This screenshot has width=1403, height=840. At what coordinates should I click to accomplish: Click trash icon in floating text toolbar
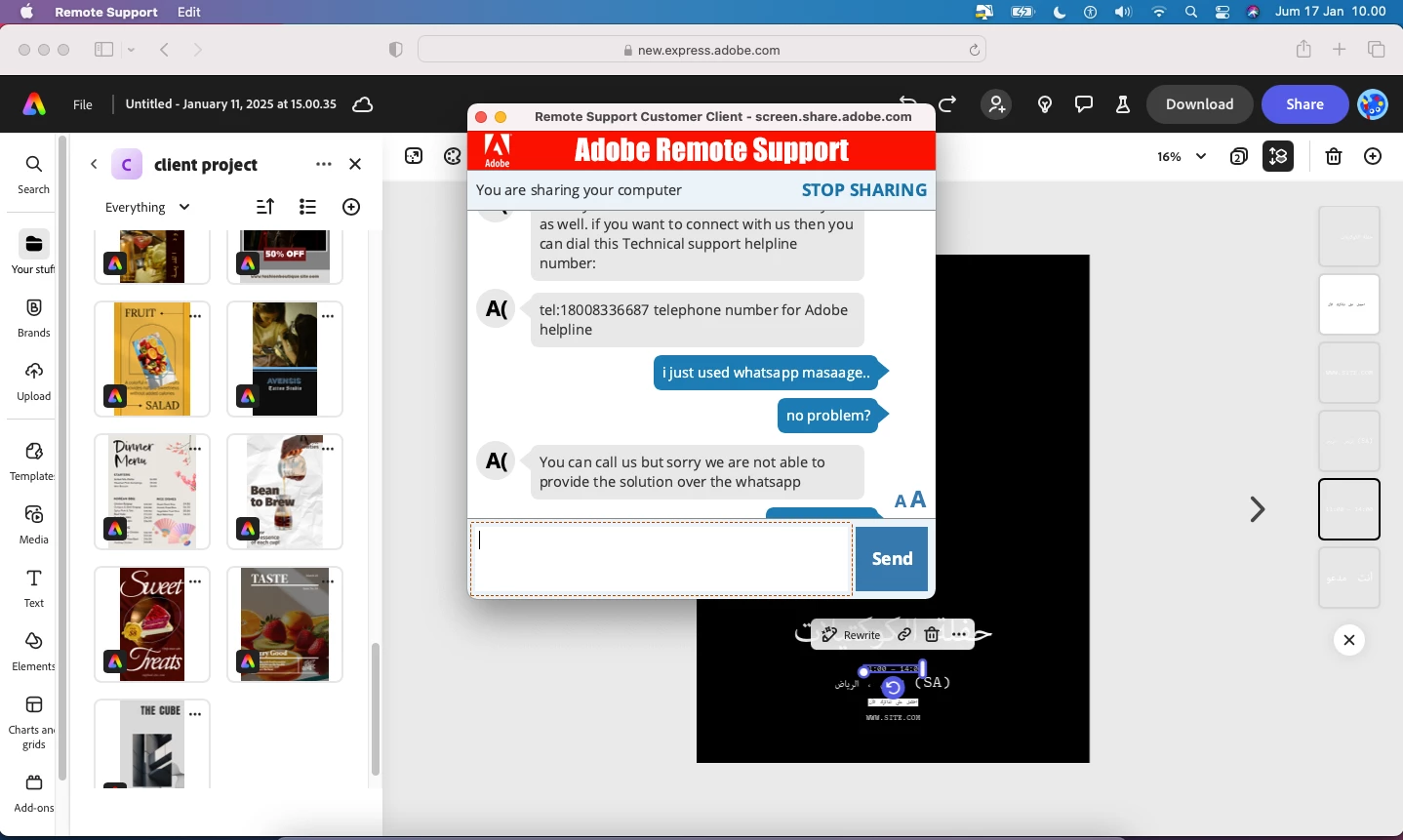(x=932, y=635)
